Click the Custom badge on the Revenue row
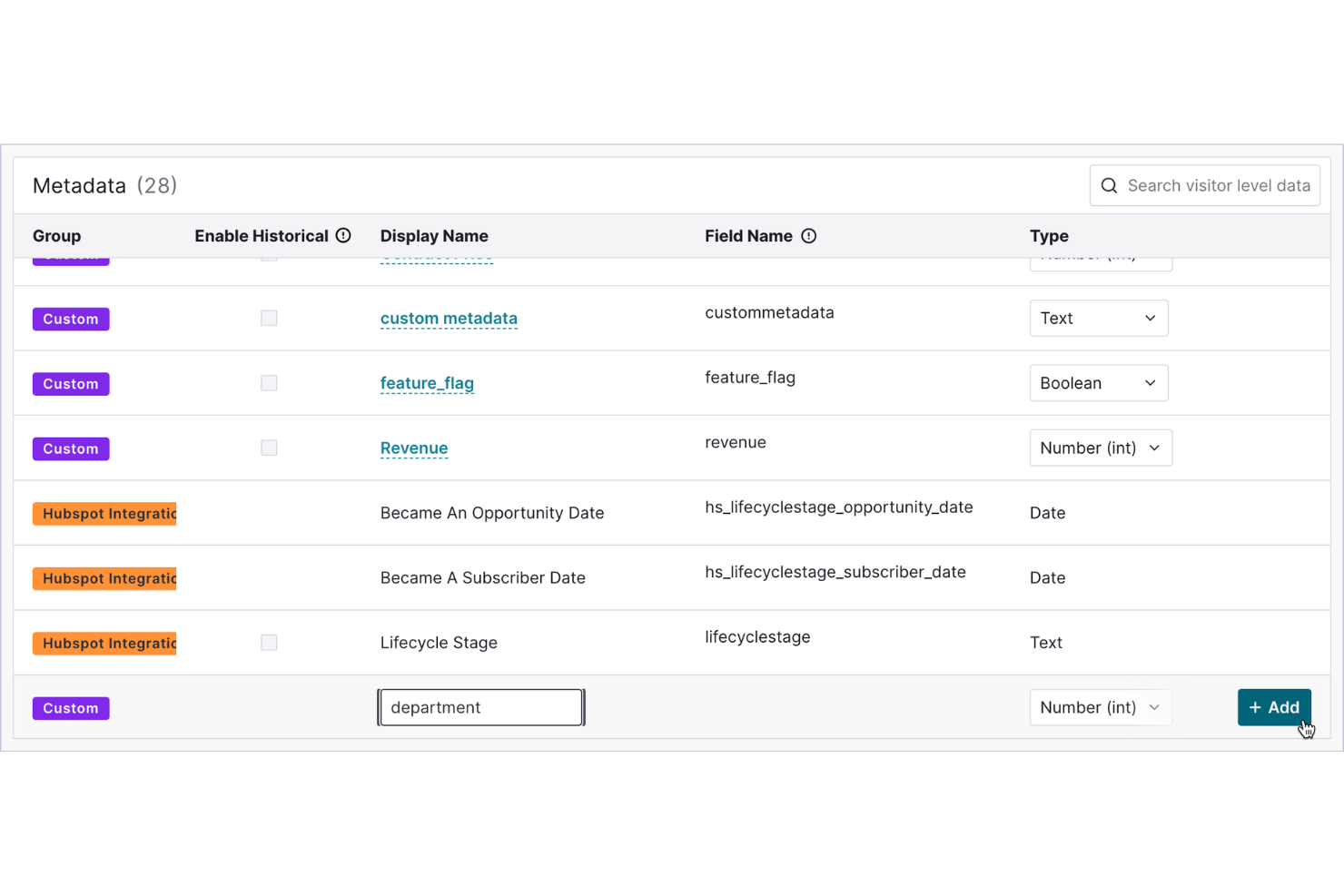 (71, 448)
